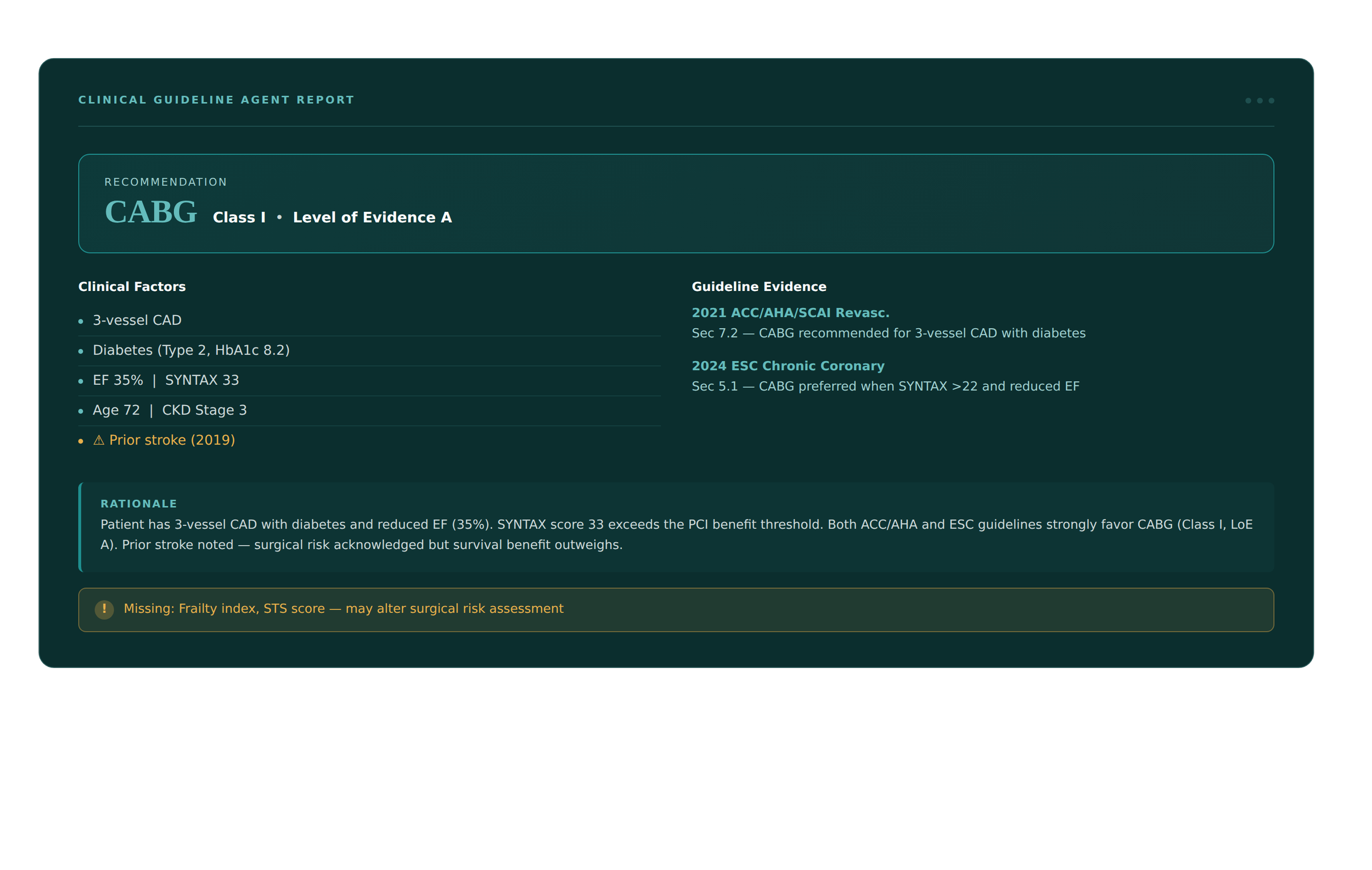Select the CABG recommendation title

pos(150,212)
